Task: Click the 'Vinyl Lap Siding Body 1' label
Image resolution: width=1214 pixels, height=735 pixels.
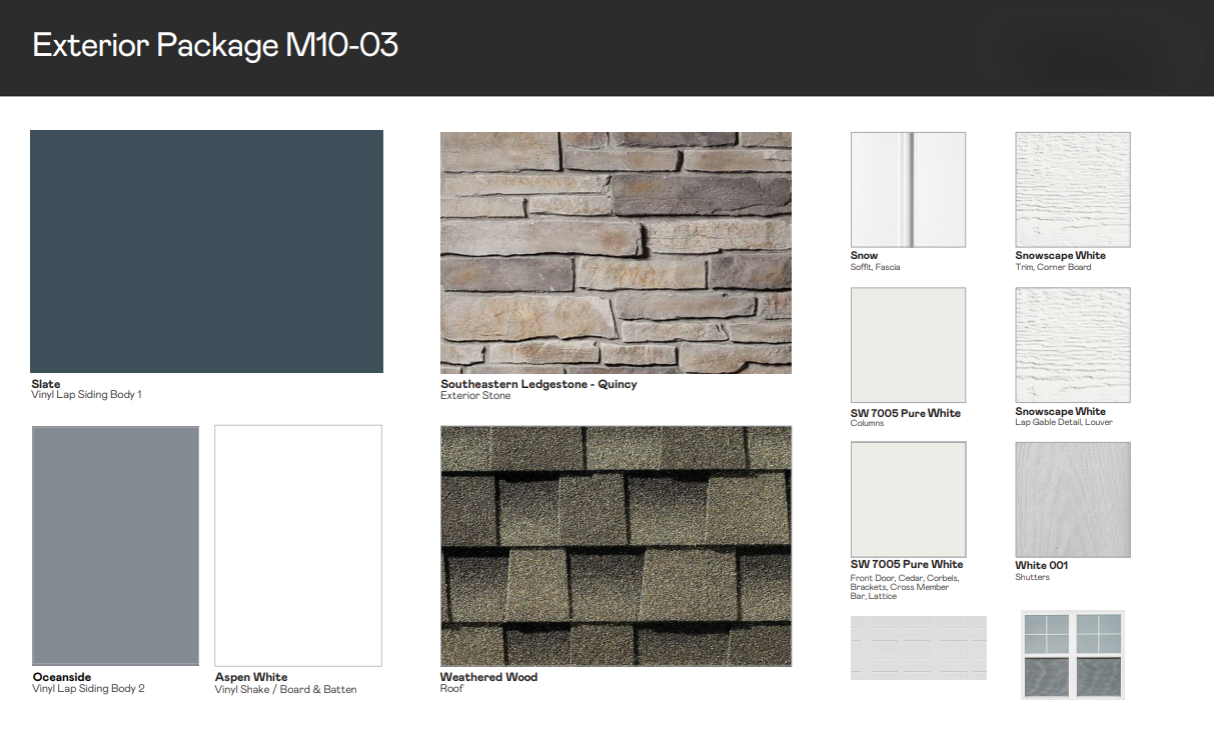Action: (x=87, y=395)
